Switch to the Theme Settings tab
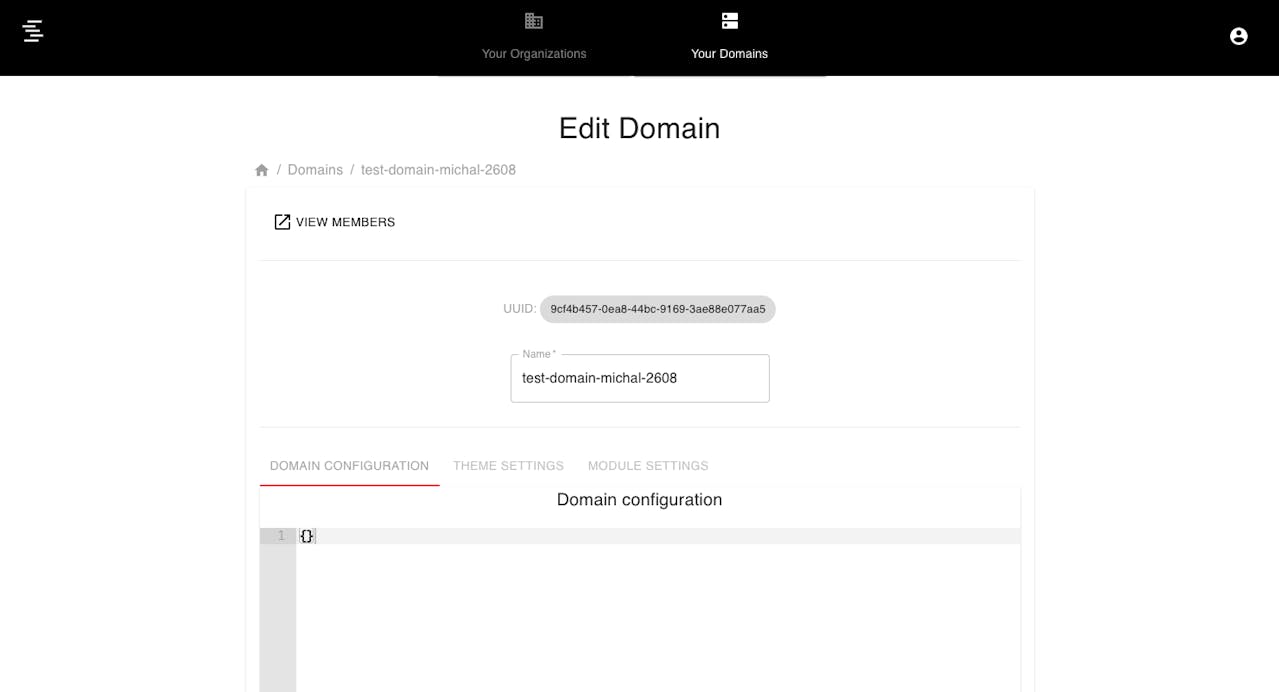The image size is (1279, 692). [x=508, y=466]
